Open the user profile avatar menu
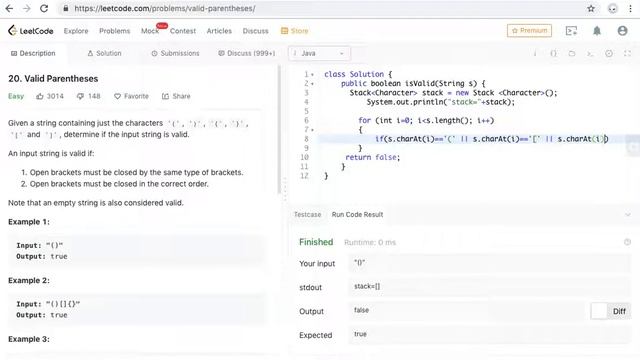The width and height of the screenshot is (640, 360). point(622,31)
